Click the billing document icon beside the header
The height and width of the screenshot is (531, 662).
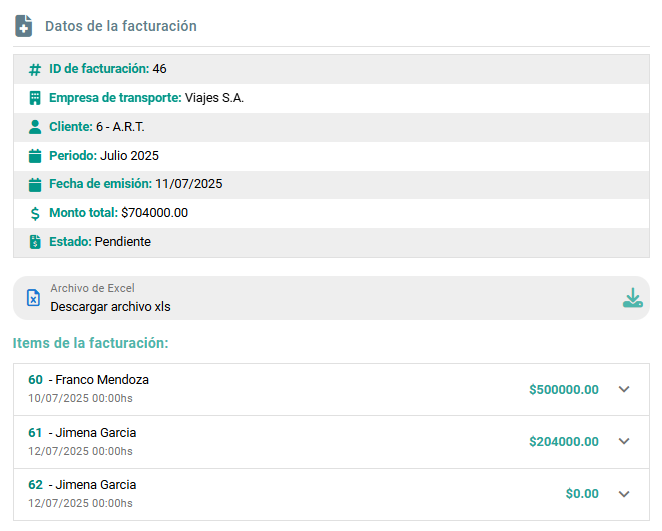(24, 26)
